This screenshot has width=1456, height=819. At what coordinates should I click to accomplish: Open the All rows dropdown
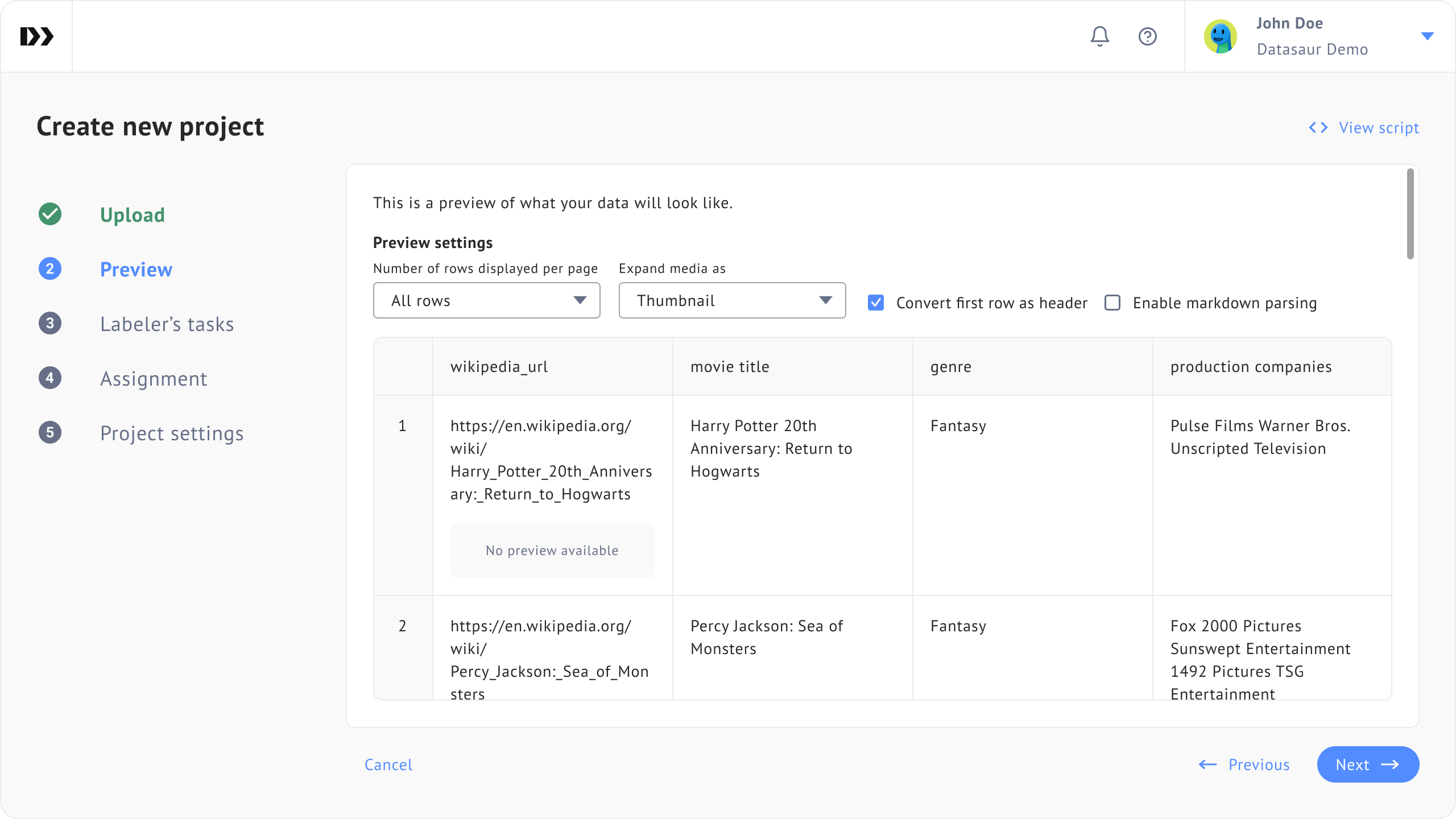[x=486, y=300]
